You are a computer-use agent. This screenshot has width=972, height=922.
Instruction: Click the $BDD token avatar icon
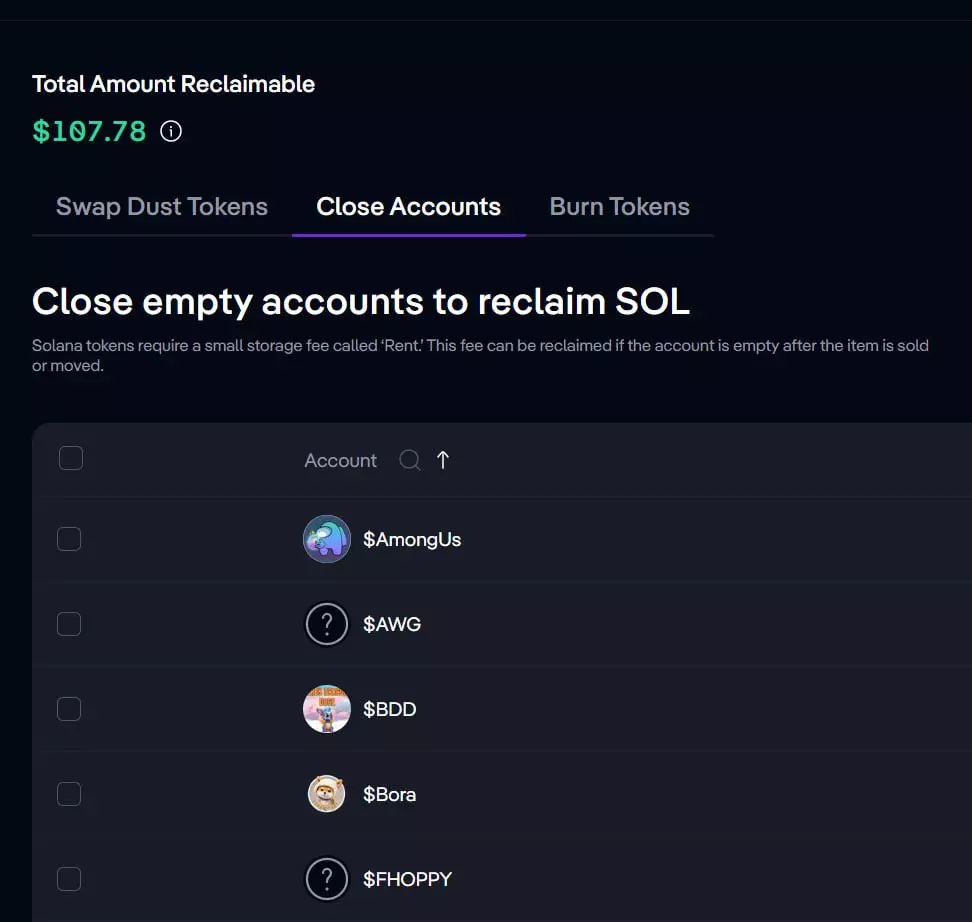coord(327,709)
